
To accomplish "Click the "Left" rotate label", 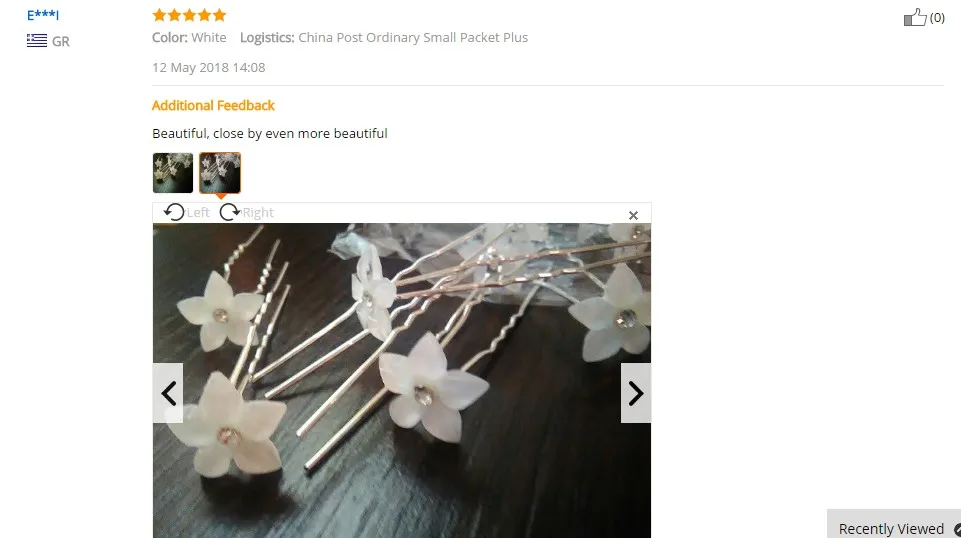I will click(198, 213).
